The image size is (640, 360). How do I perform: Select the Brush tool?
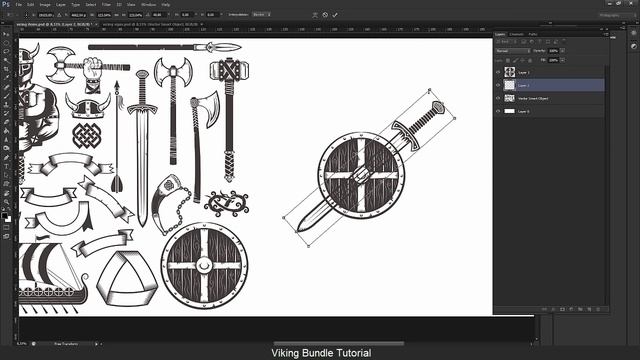pos(6,96)
